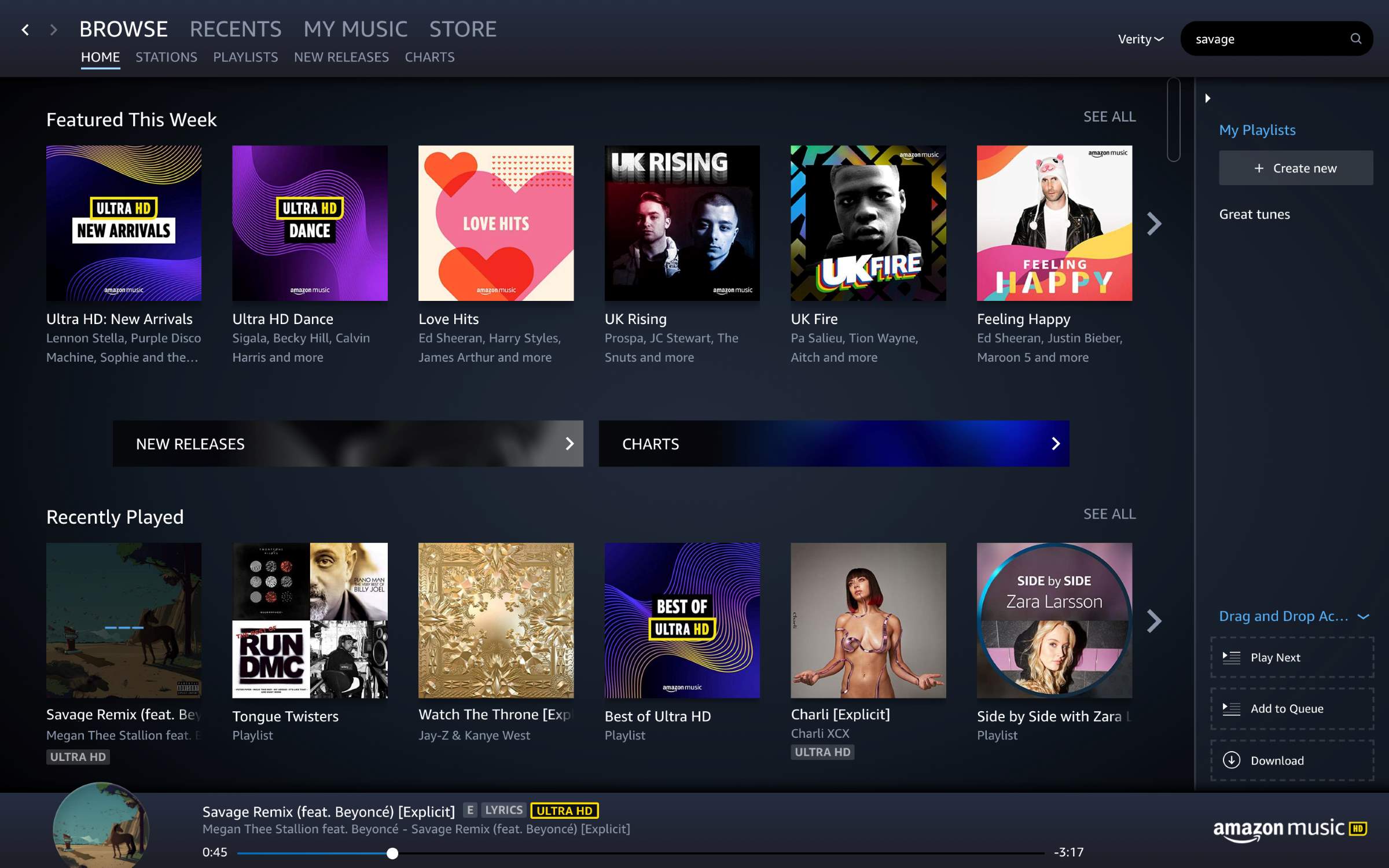Click the Download icon for current song

coord(1232,760)
